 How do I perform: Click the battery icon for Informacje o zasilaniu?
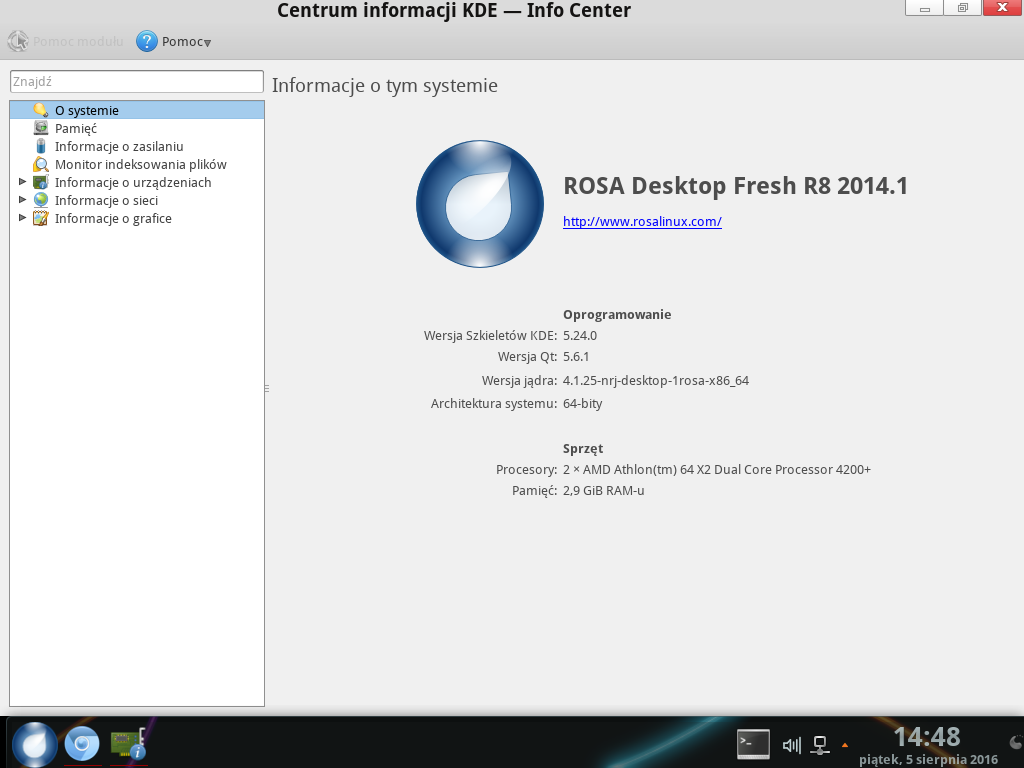(x=40, y=146)
